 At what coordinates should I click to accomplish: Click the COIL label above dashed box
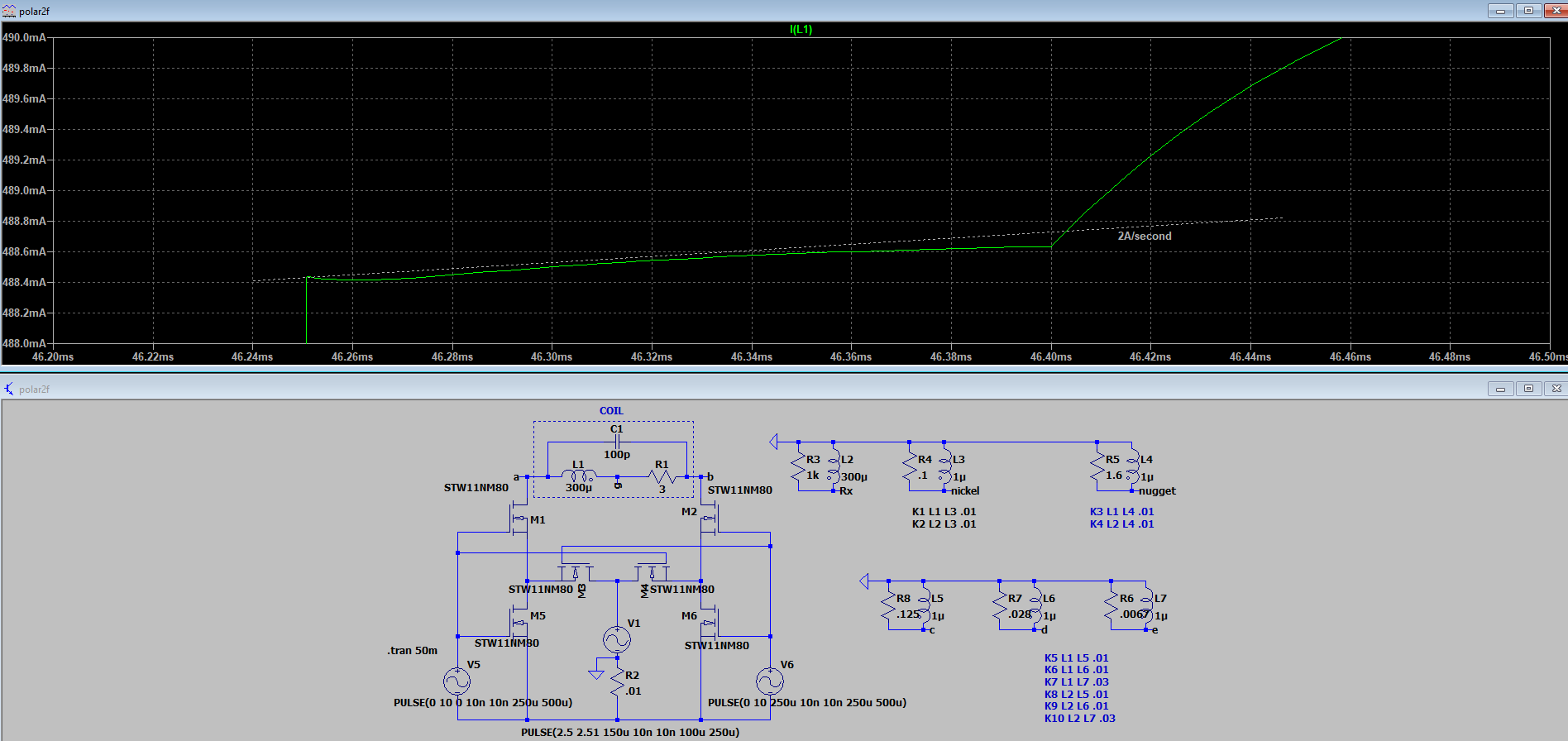click(x=611, y=411)
